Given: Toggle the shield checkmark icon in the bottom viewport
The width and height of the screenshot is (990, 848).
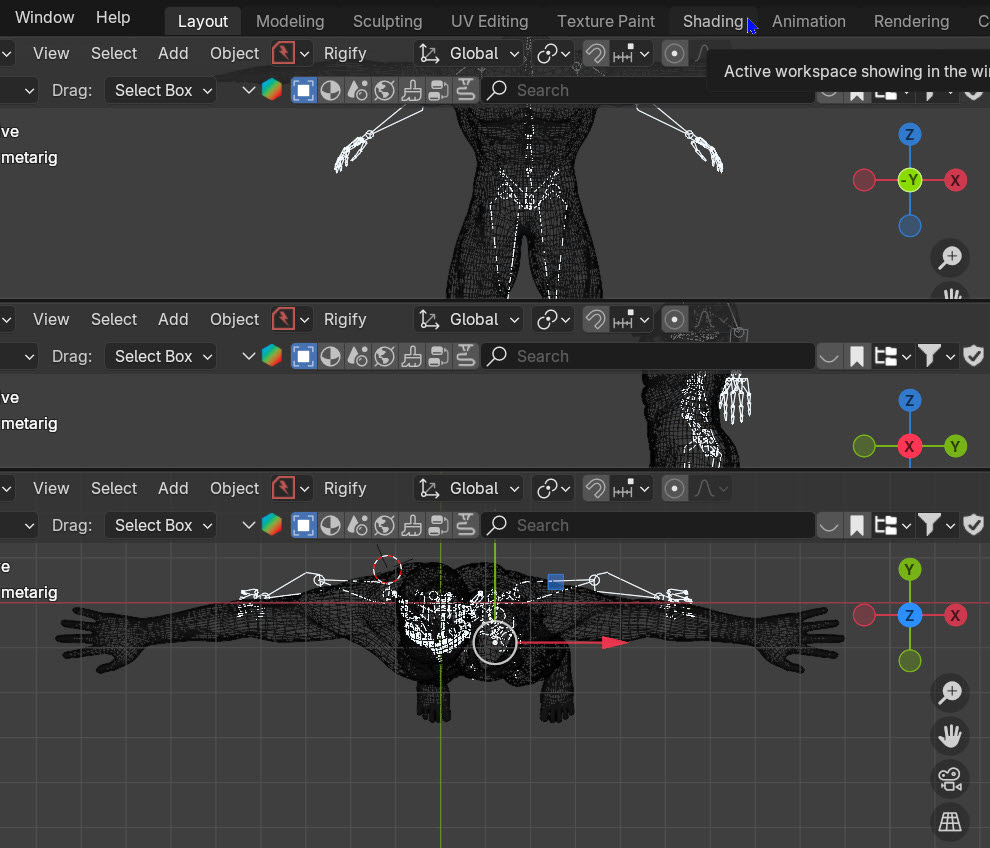Looking at the screenshot, I should point(974,525).
